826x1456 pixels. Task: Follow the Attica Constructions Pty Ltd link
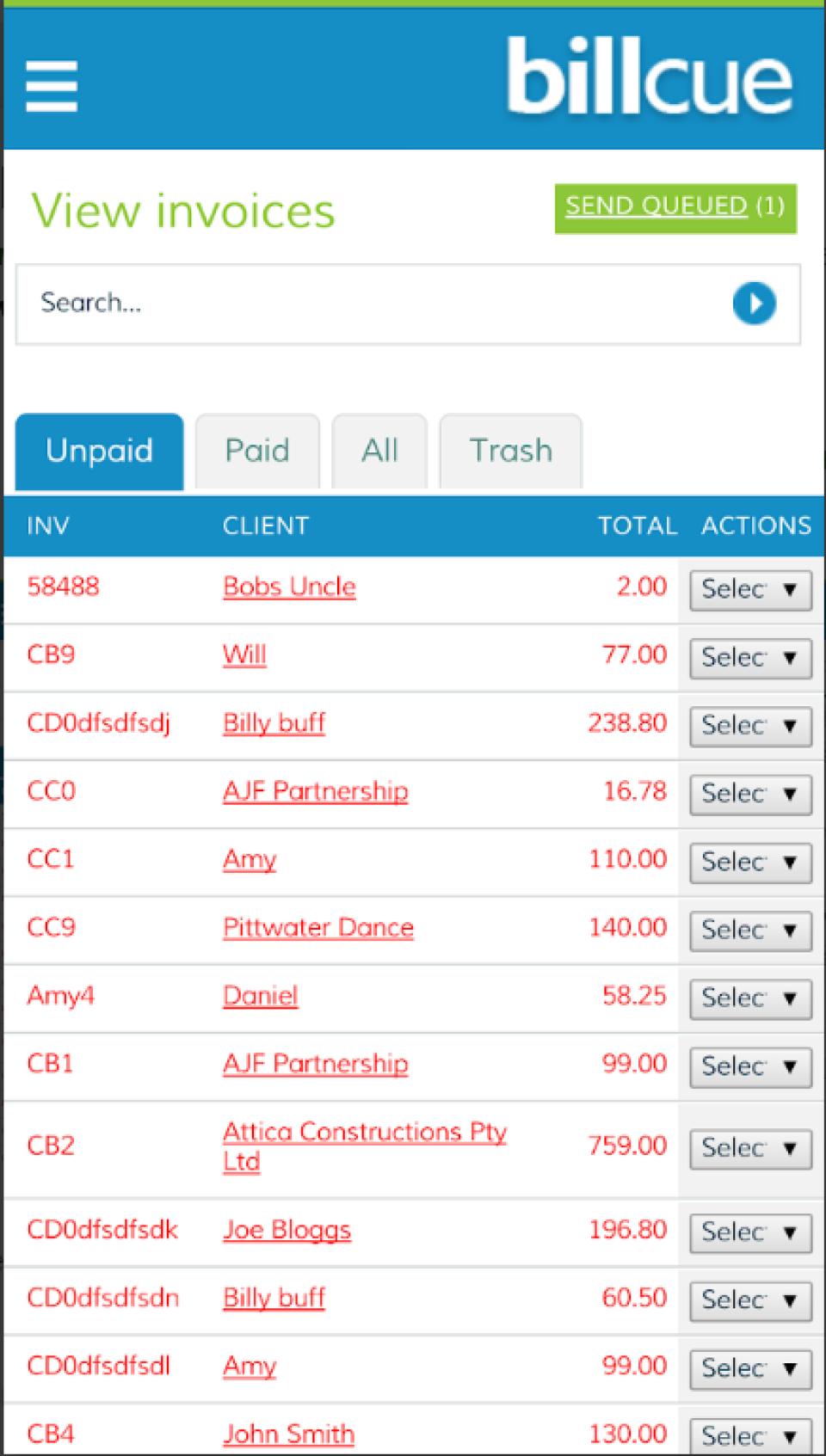[x=364, y=1133]
